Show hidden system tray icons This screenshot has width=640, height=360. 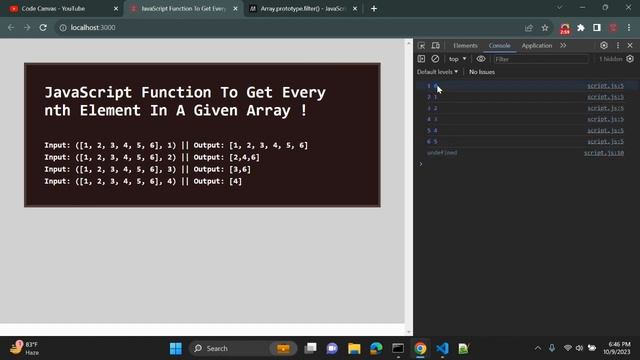[538, 348]
